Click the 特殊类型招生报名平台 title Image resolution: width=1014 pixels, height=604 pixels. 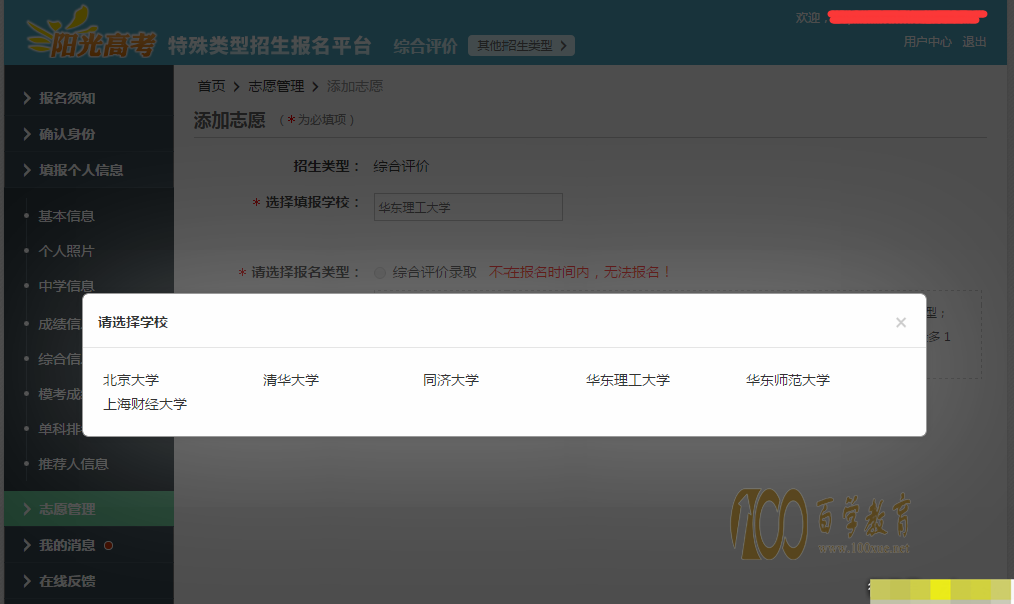point(270,45)
